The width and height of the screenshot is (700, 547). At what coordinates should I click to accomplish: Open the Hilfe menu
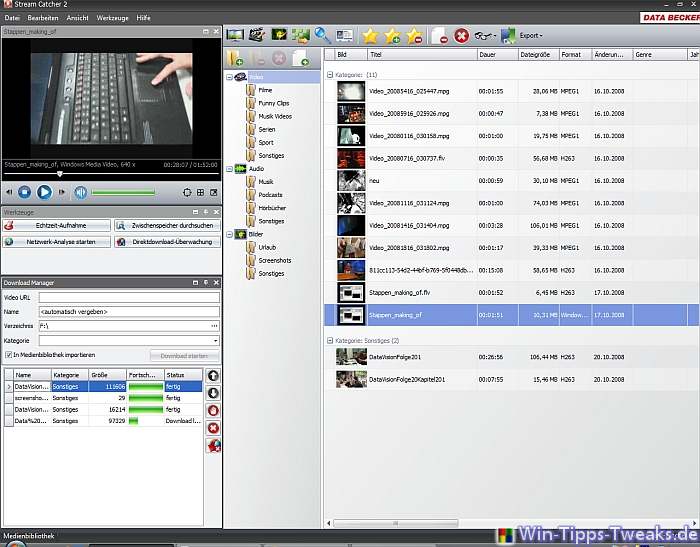(143, 18)
